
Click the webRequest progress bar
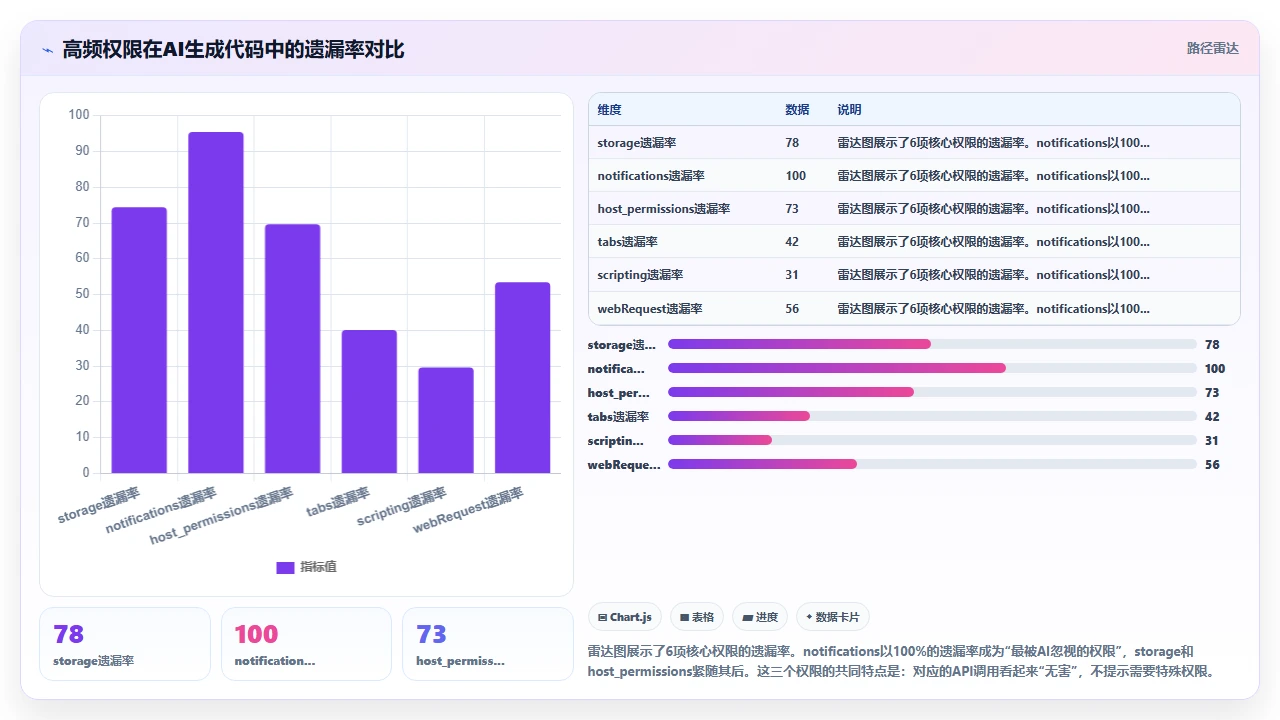932,464
